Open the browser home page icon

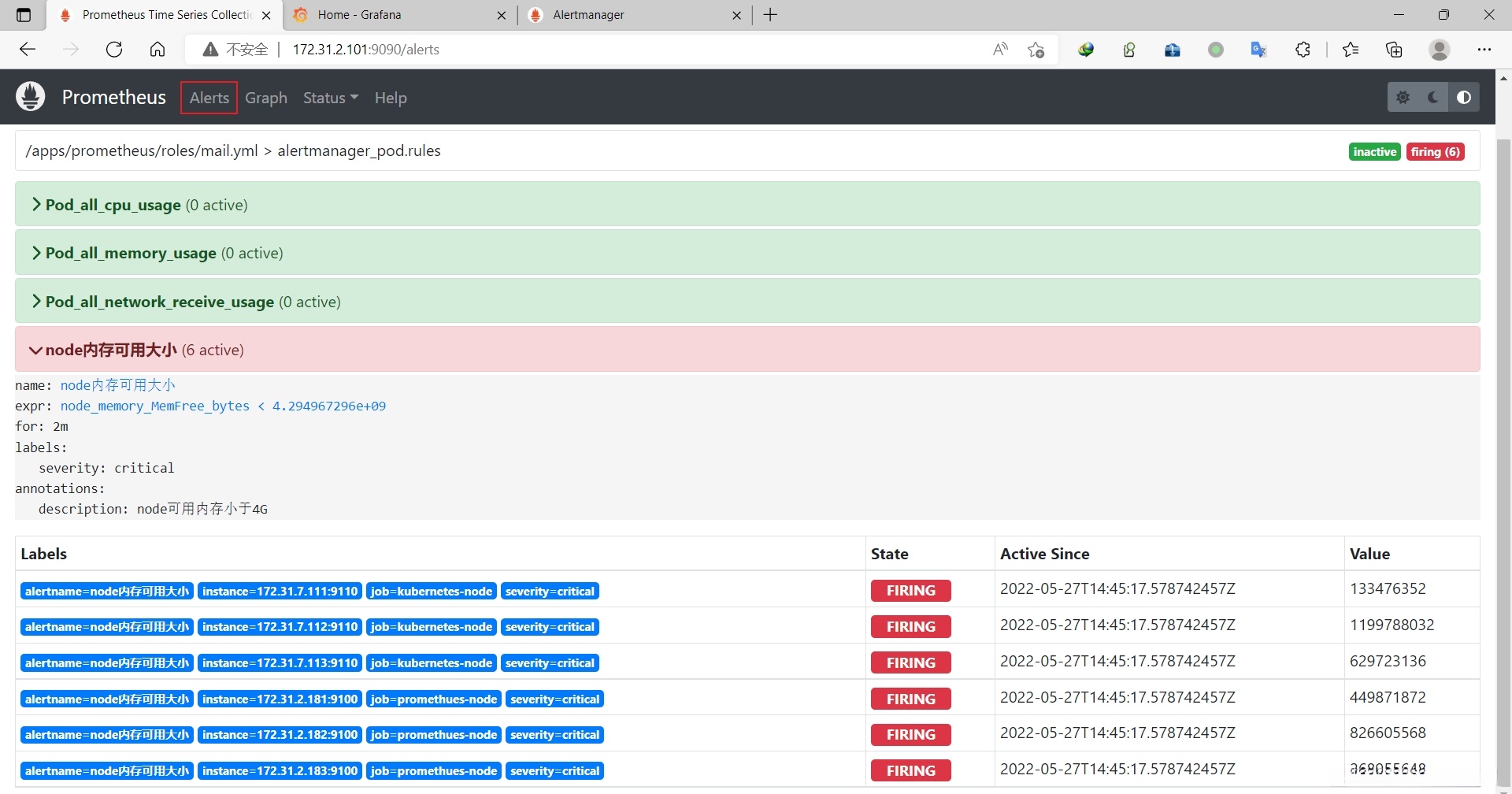point(157,50)
